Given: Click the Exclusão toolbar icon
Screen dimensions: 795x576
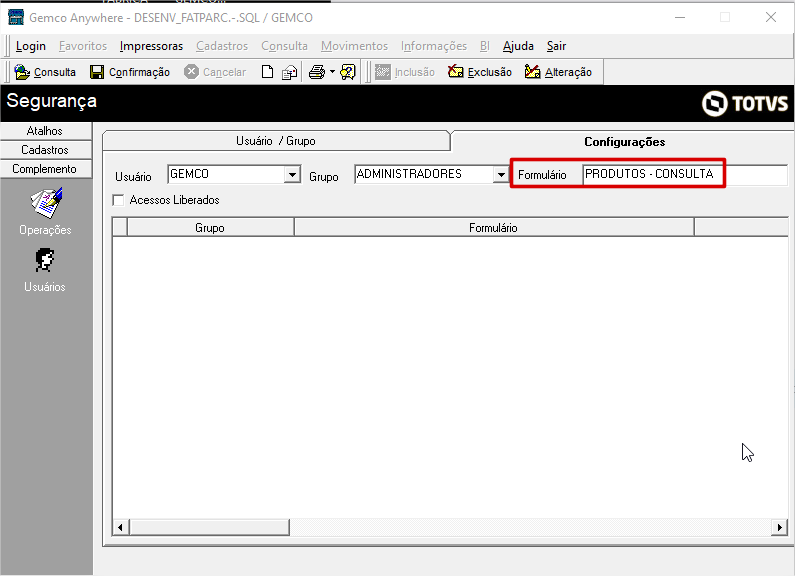Looking at the screenshot, I should click(455, 71).
